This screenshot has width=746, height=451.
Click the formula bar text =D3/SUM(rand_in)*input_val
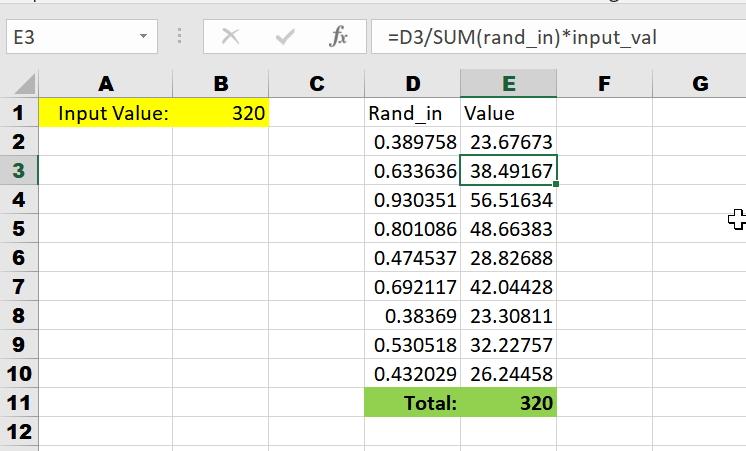pyautogui.click(x=522, y=37)
